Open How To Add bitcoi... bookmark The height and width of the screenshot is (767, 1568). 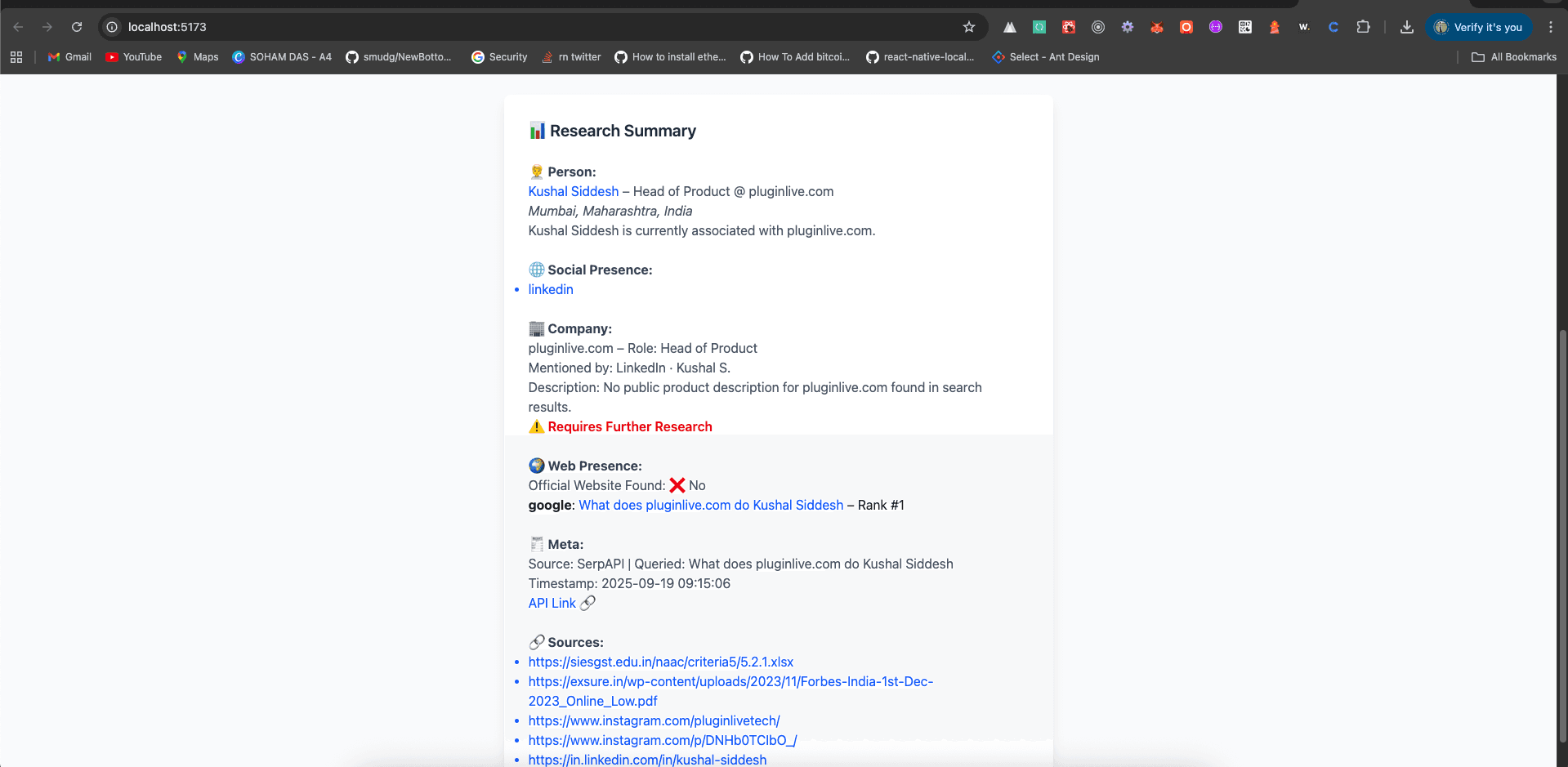coord(795,57)
